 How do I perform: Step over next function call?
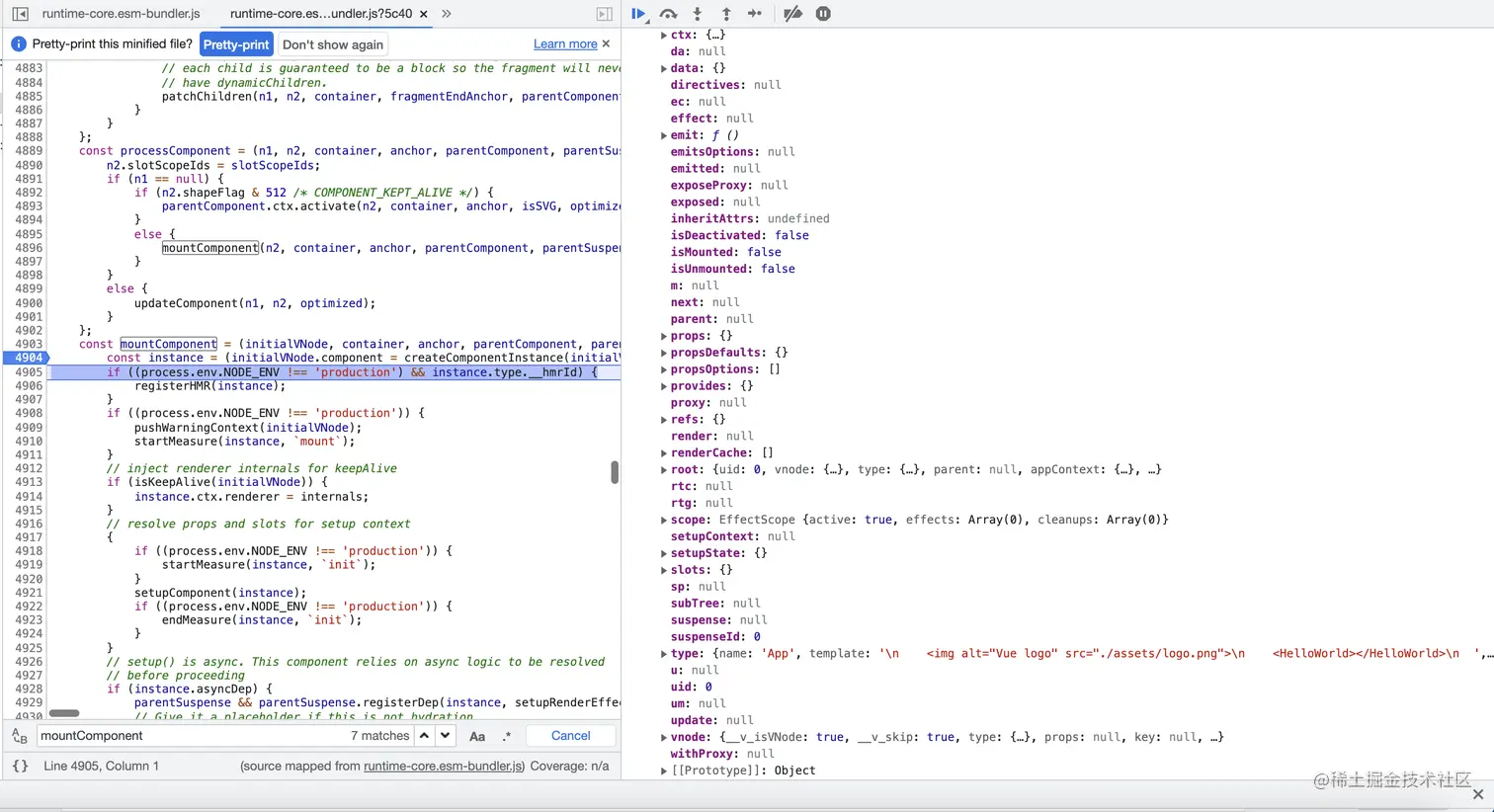(x=669, y=14)
